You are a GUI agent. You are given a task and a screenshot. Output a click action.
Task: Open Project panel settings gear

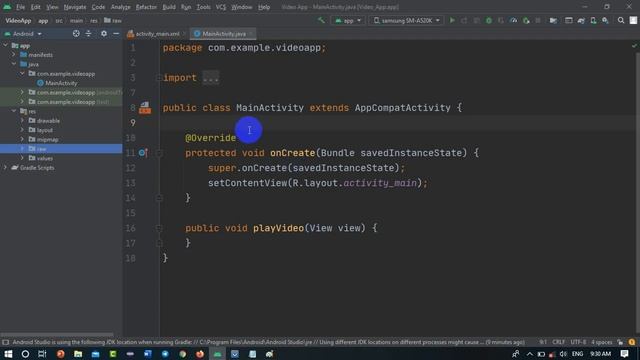point(104,33)
